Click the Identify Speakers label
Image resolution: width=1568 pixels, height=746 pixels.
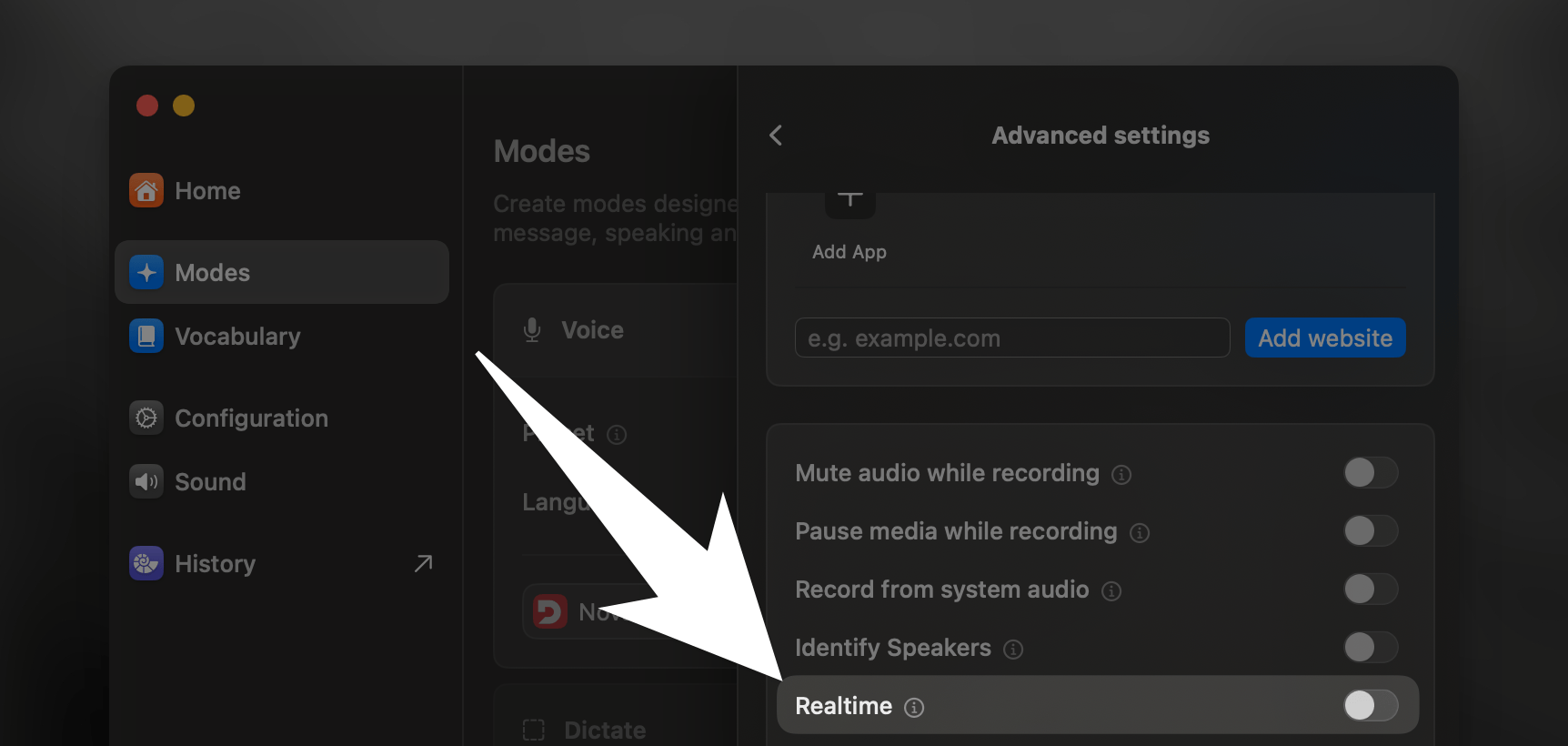coord(893,648)
